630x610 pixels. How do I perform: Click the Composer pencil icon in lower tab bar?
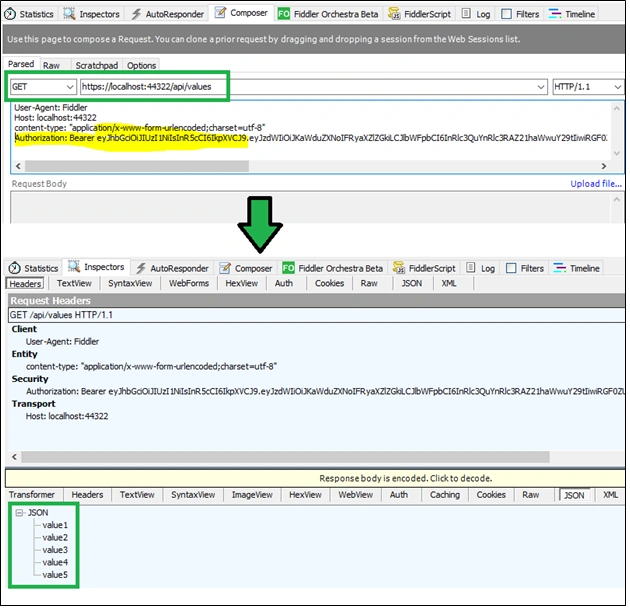point(226,269)
